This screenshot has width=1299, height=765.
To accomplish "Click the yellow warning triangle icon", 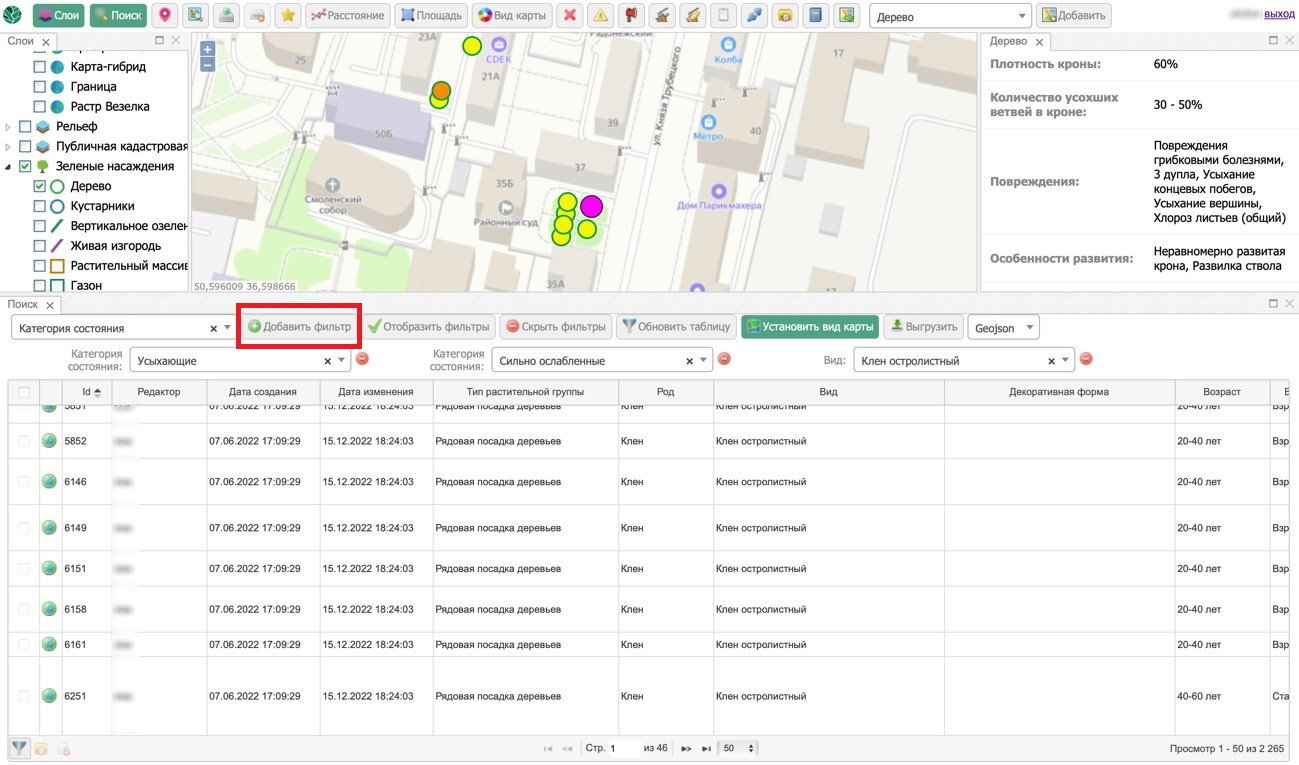I will pos(600,15).
